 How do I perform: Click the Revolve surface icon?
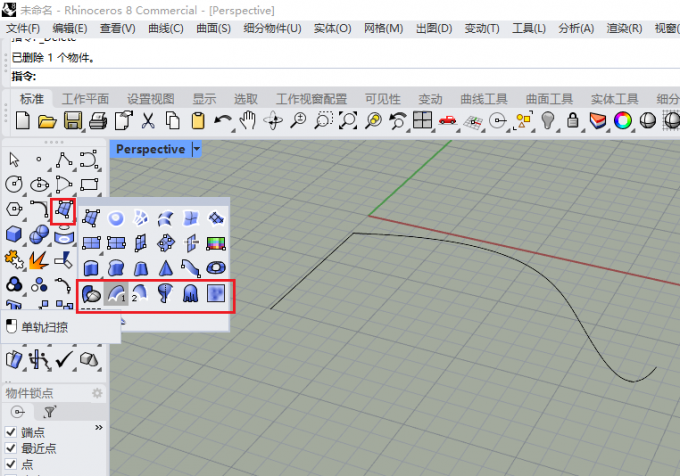click(x=165, y=293)
